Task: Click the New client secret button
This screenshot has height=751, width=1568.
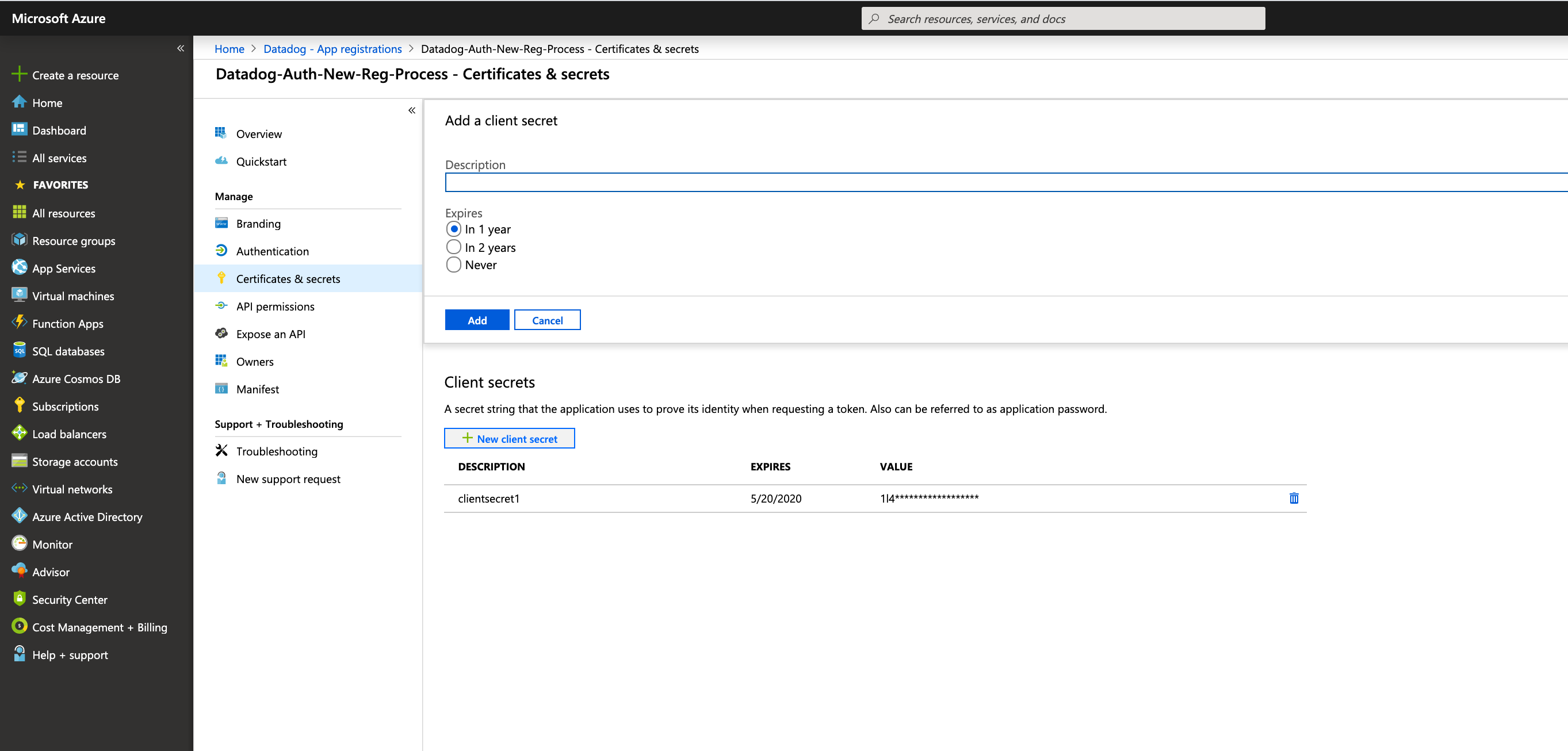Action: tap(510, 438)
